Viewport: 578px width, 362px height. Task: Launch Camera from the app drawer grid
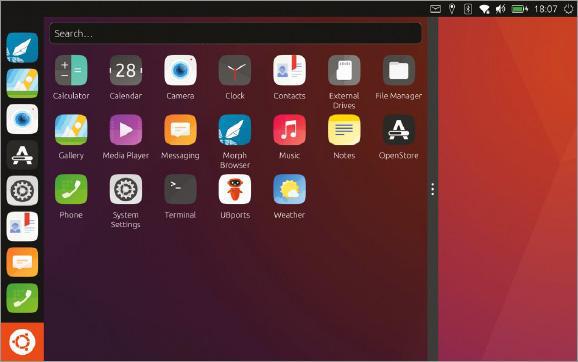[x=180, y=70]
